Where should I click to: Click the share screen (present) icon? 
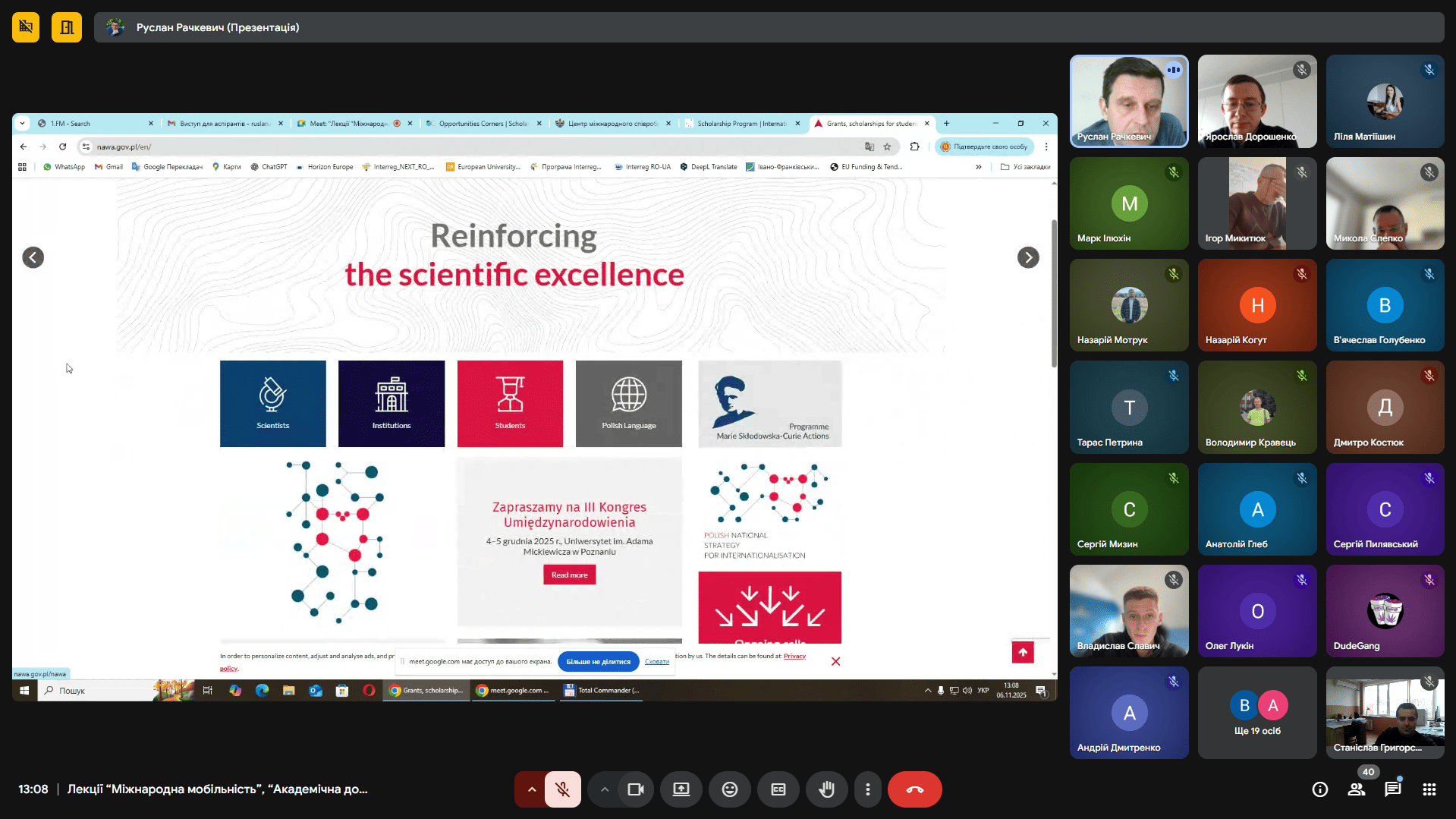coord(681,789)
